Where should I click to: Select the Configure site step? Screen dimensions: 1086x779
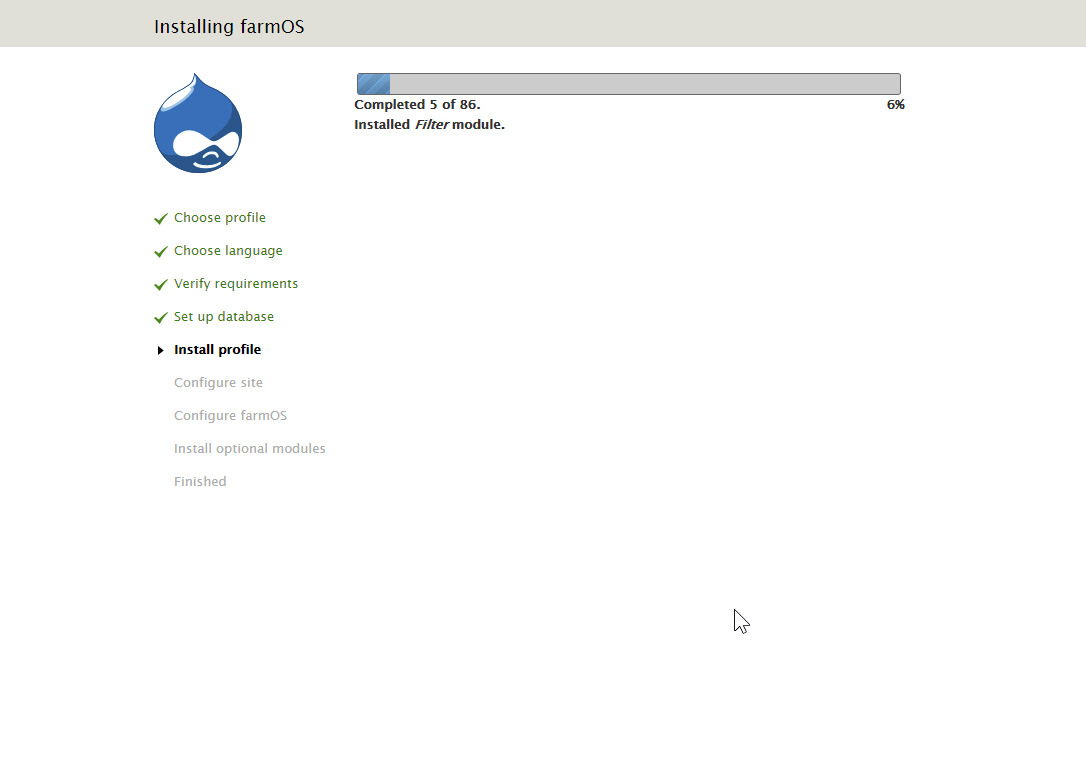tap(218, 382)
